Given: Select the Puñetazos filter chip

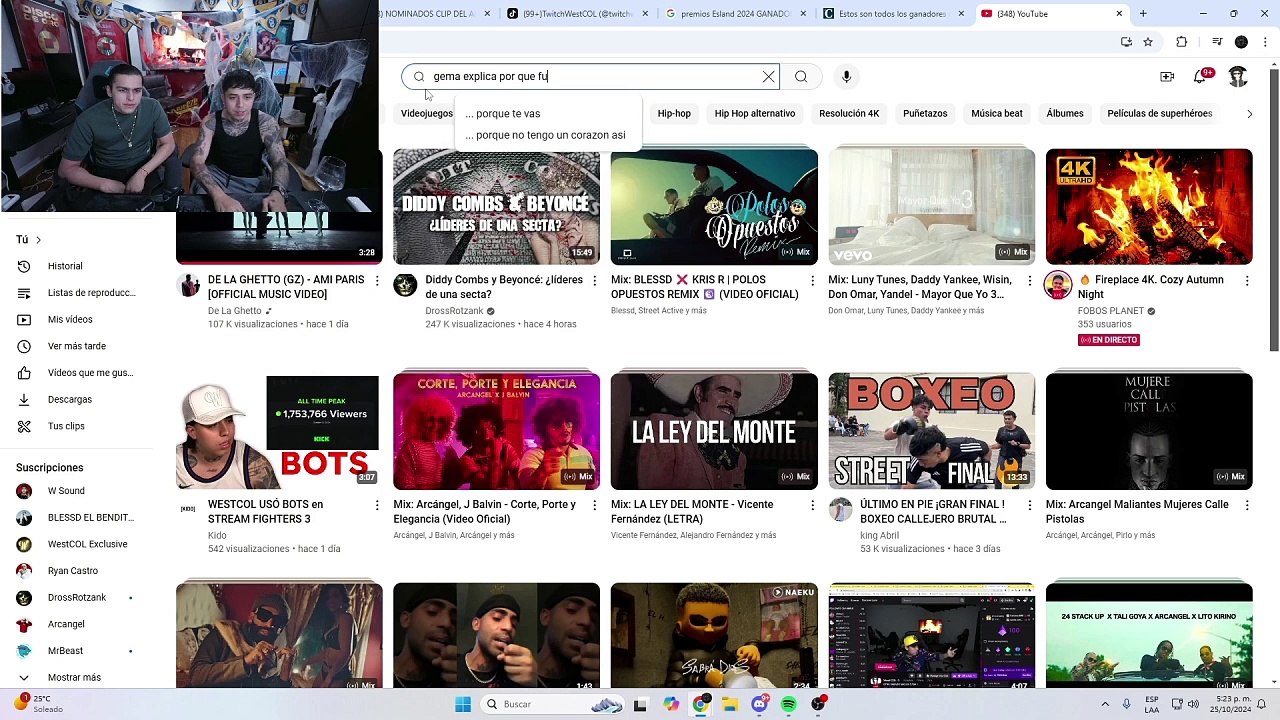Looking at the screenshot, I should tap(925, 114).
